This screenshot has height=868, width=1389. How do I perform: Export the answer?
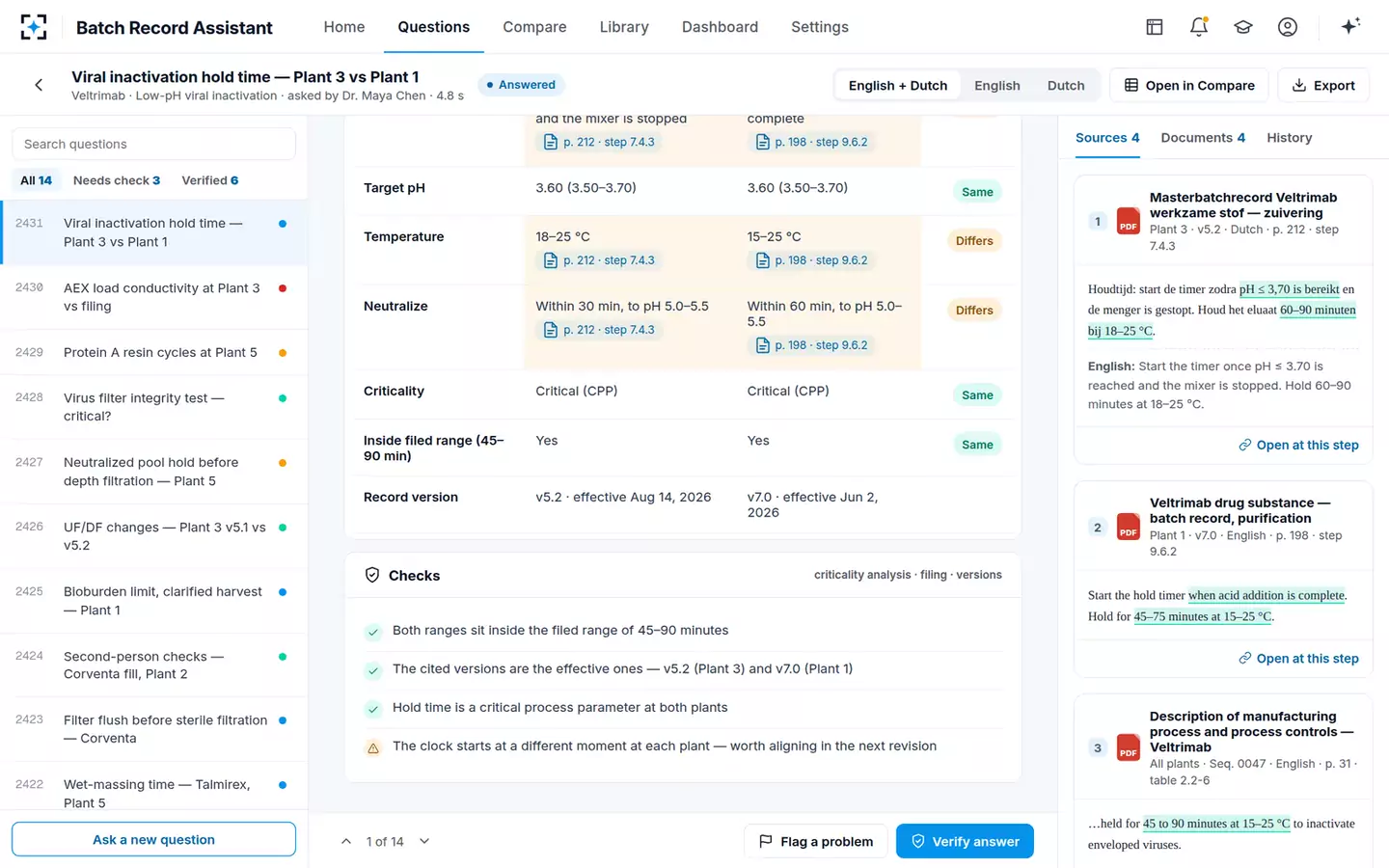(x=1323, y=85)
